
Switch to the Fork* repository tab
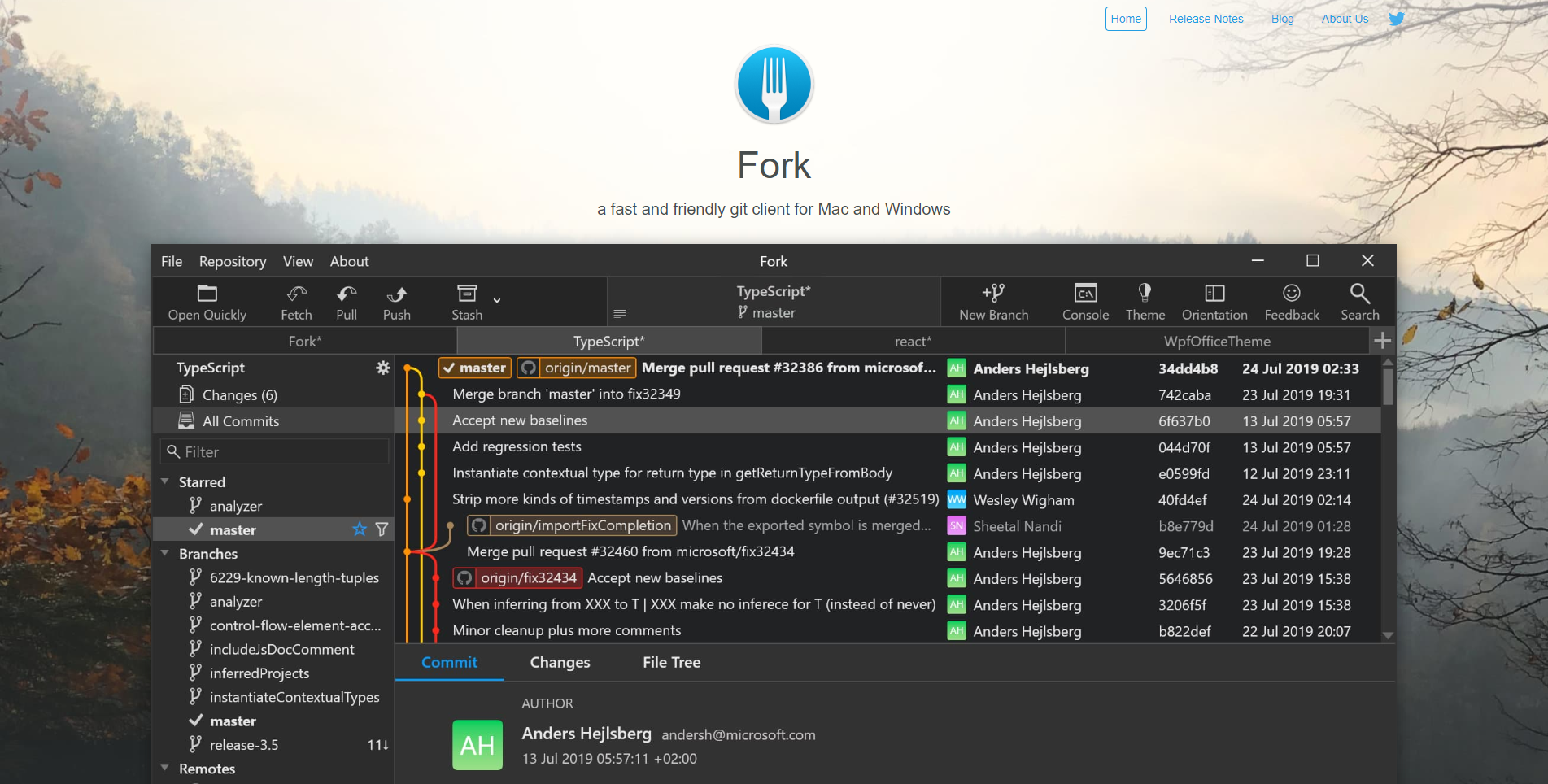pos(305,341)
